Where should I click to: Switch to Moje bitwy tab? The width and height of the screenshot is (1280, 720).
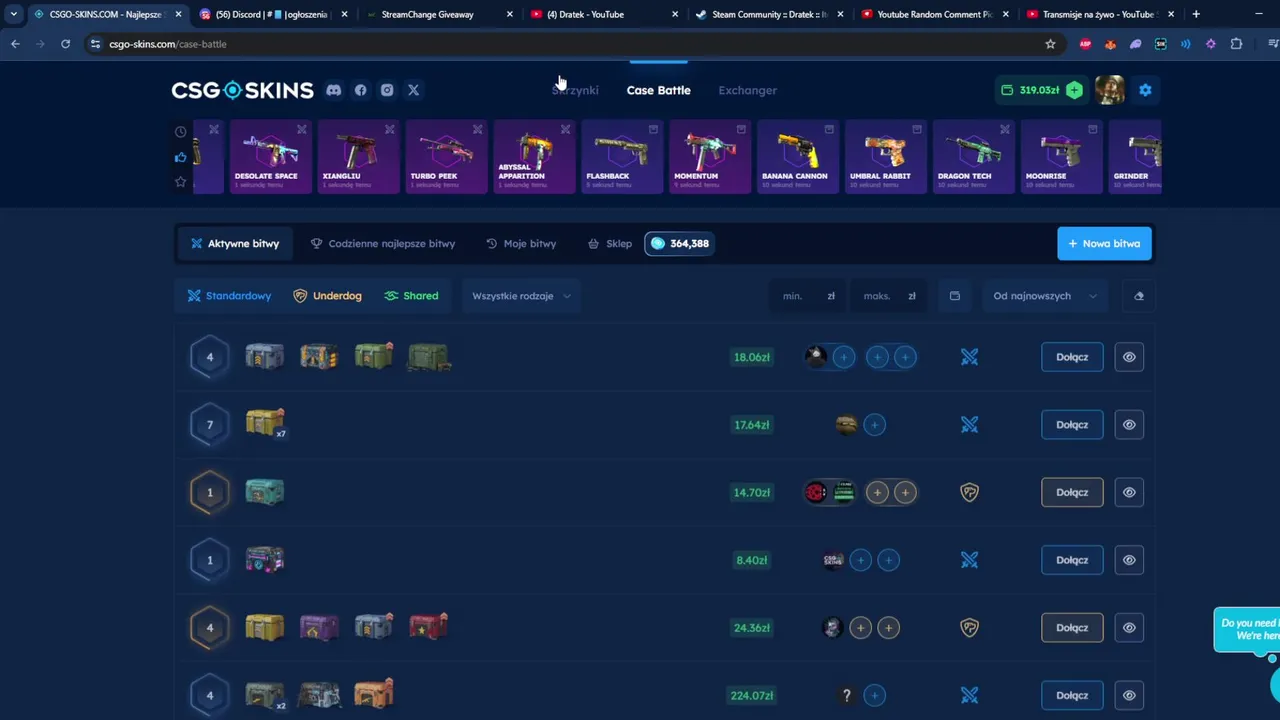click(521, 244)
